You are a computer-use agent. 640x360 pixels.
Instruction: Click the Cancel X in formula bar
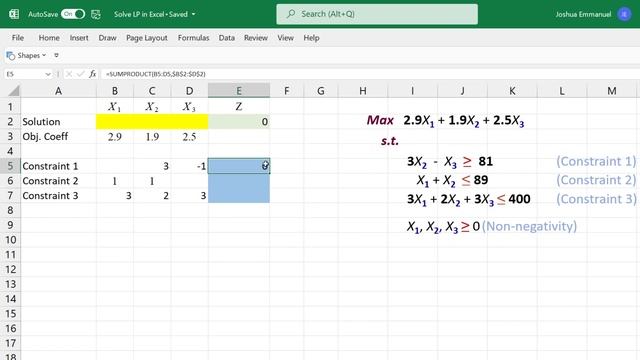69,74
